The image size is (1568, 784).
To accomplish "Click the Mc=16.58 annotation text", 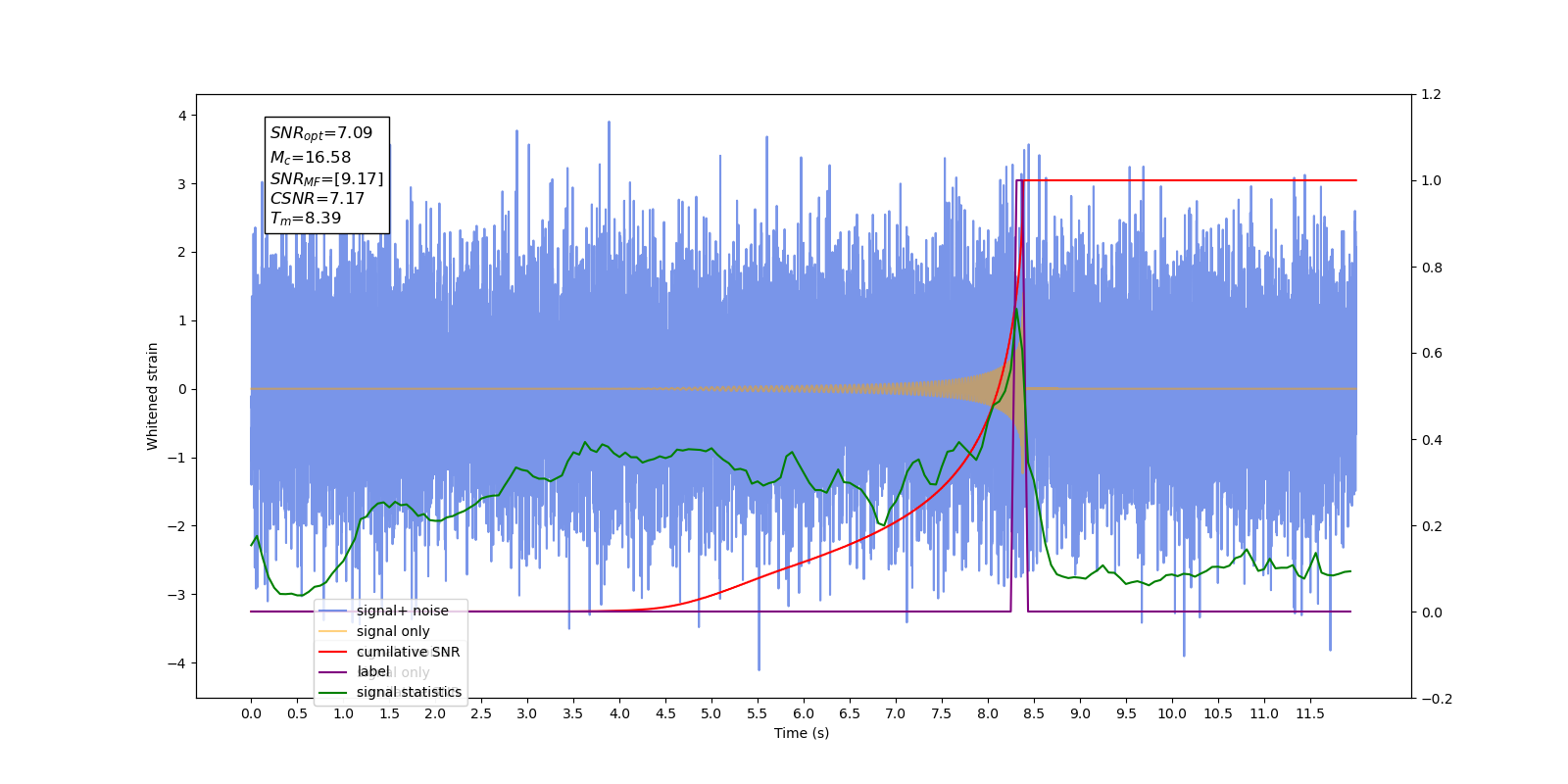I will coord(311,157).
